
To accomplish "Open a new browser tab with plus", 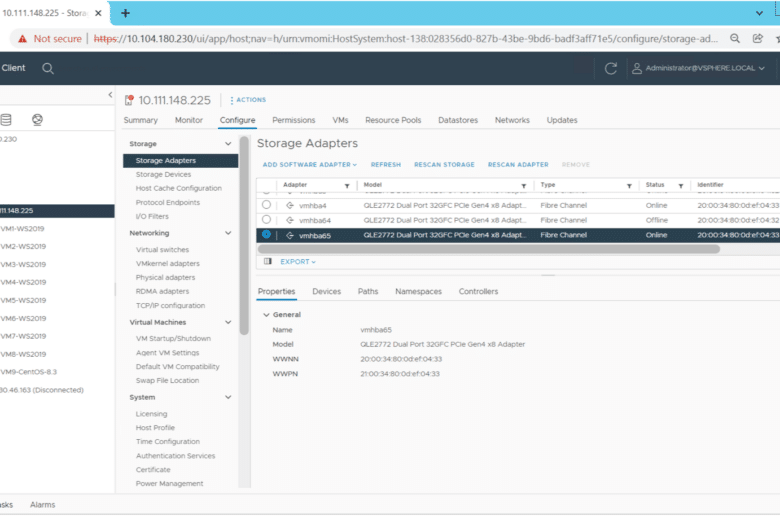I will click(x=125, y=13).
